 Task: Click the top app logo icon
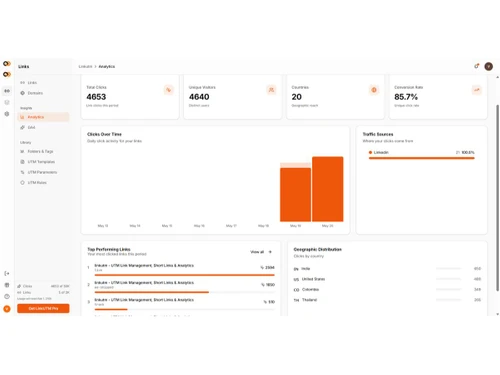tap(7, 64)
